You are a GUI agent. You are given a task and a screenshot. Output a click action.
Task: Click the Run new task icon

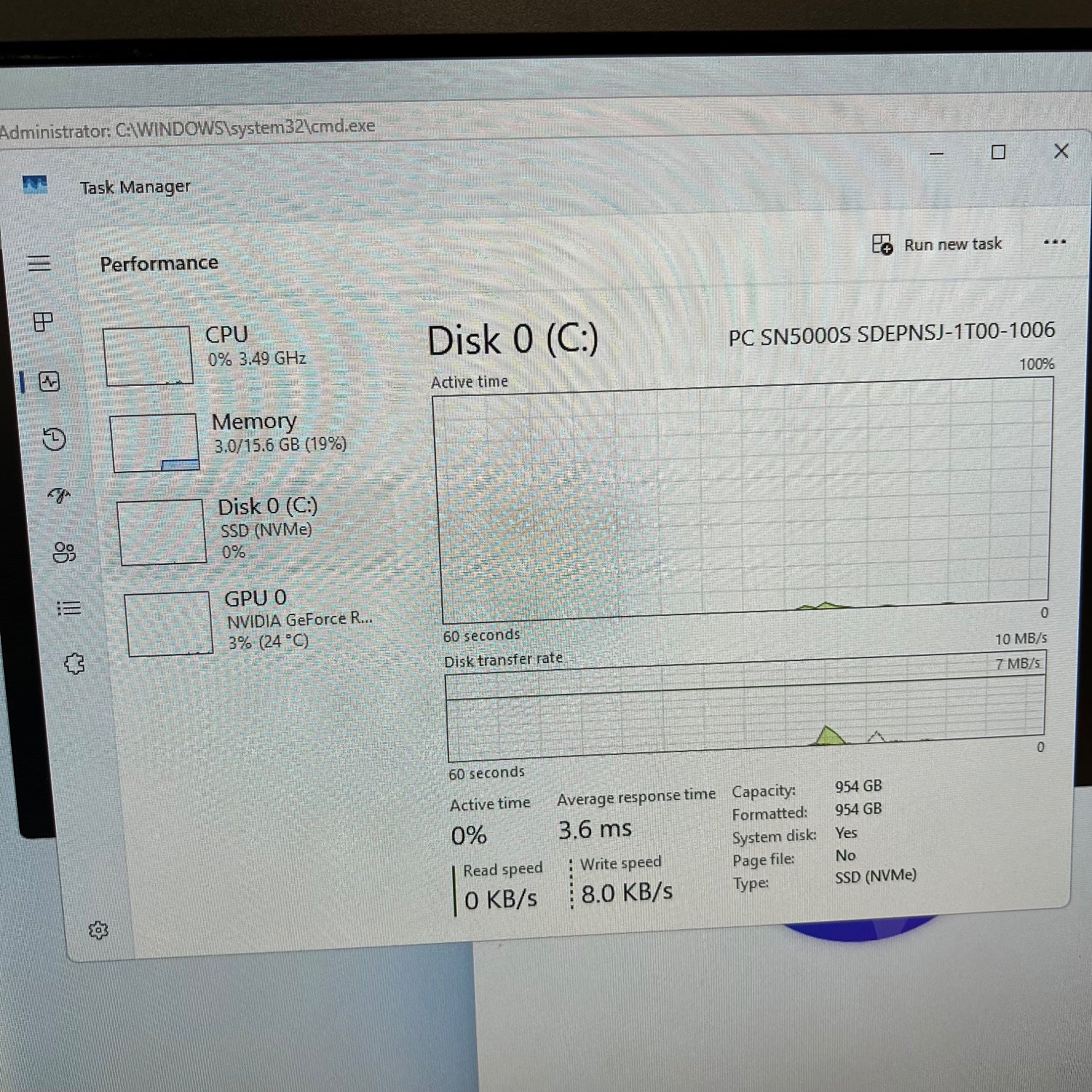[x=882, y=243]
